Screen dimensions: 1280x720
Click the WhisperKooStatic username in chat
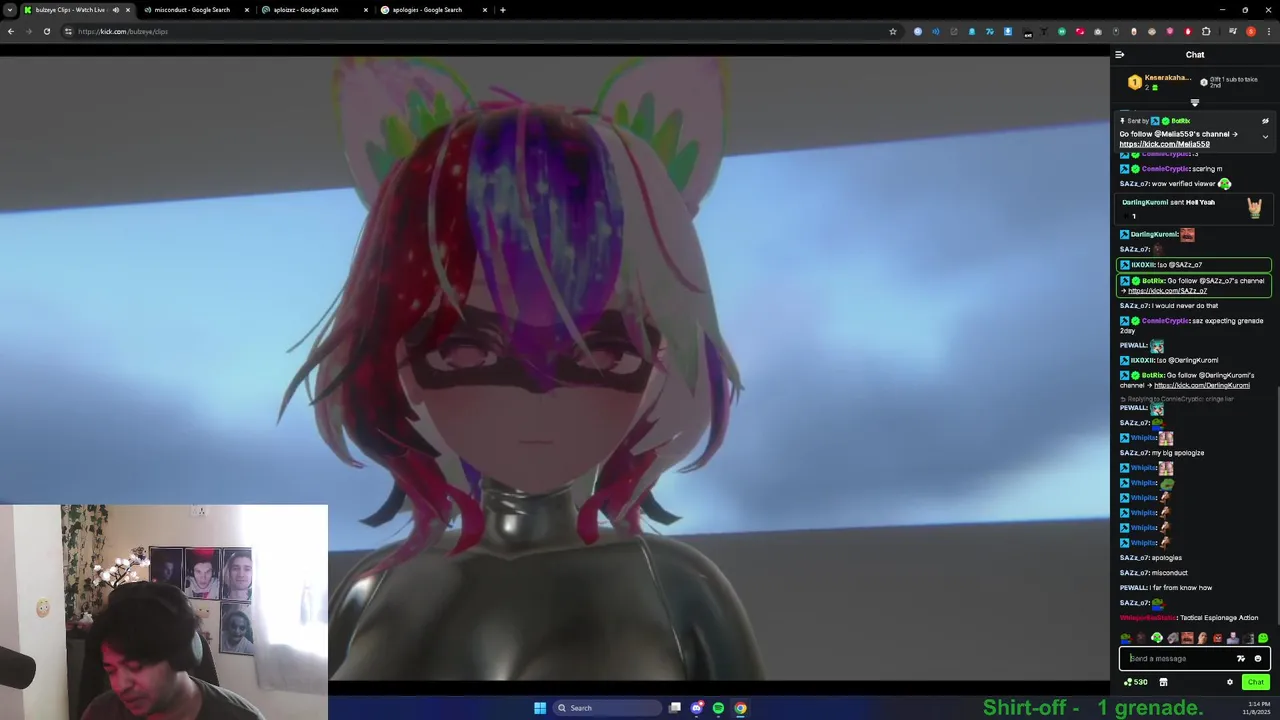[x=1148, y=618]
